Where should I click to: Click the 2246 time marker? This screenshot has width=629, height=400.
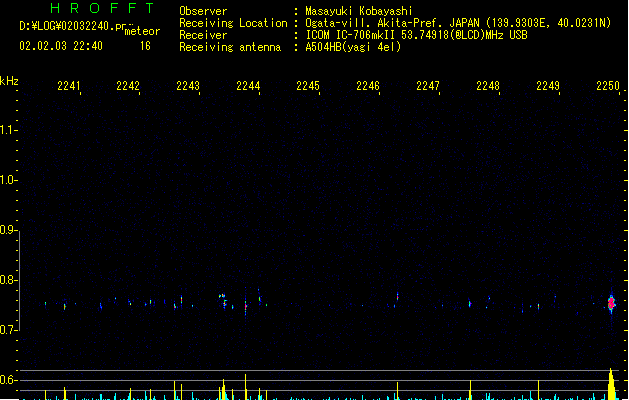pyautogui.click(x=368, y=86)
